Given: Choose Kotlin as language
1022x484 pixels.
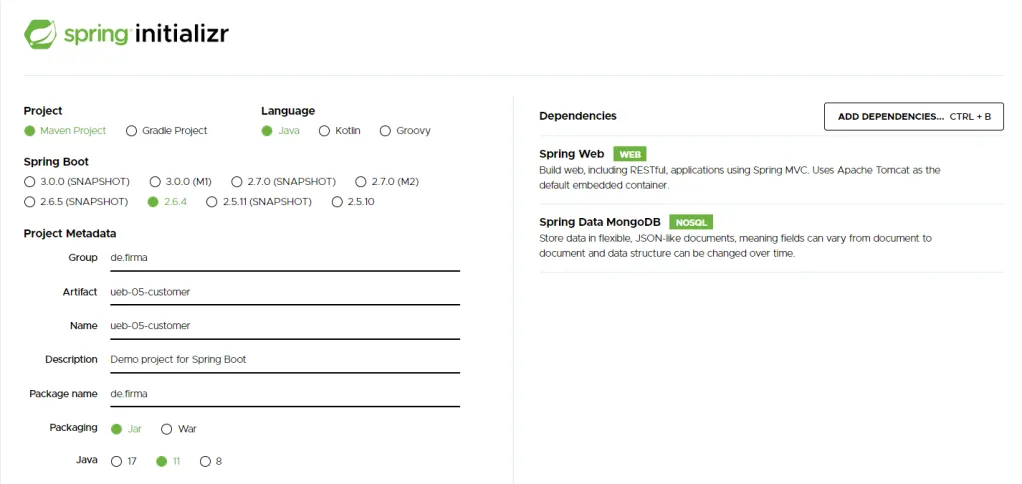Looking at the screenshot, I should click(340, 130).
